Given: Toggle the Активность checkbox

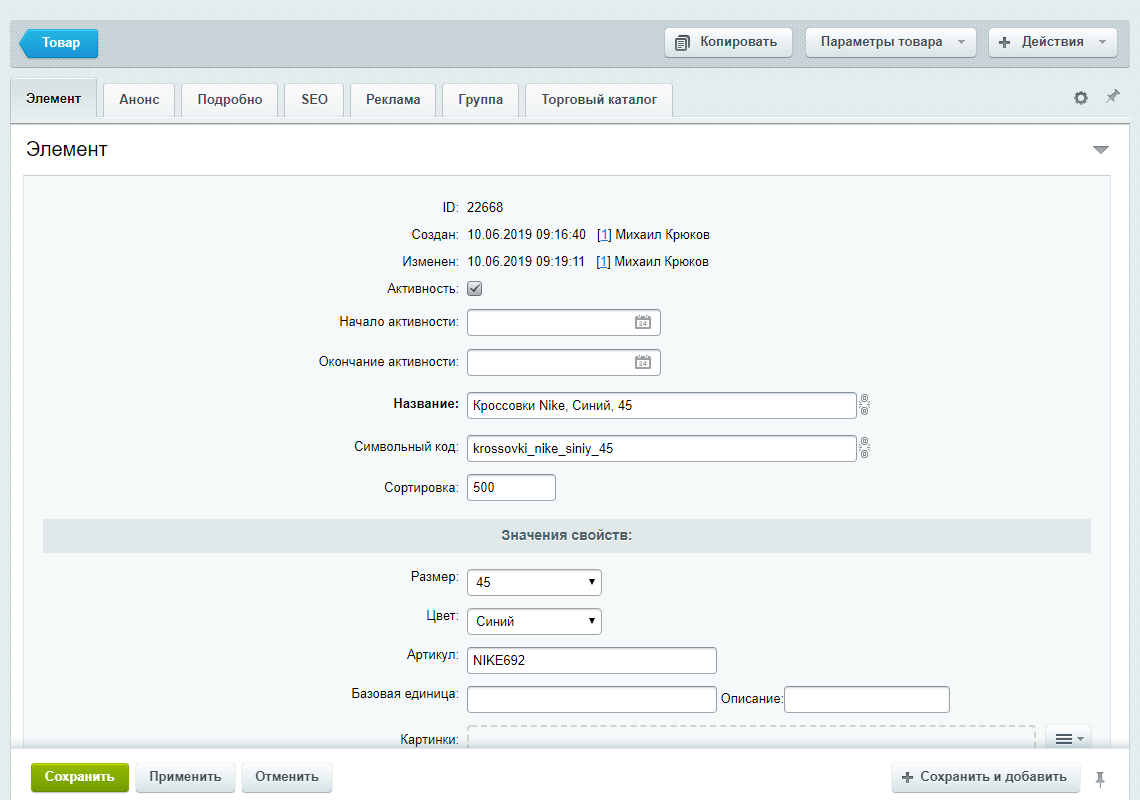Looking at the screenshot, I should point(475,289).
